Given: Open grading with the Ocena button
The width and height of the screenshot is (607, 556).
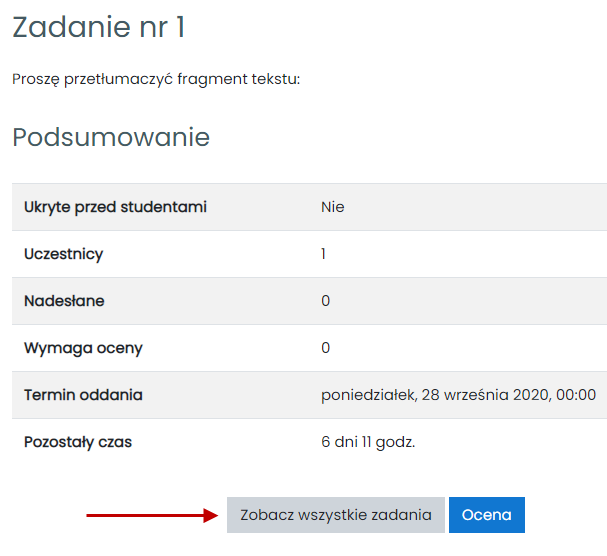Looking at the screenshot, I should (486, 515).
